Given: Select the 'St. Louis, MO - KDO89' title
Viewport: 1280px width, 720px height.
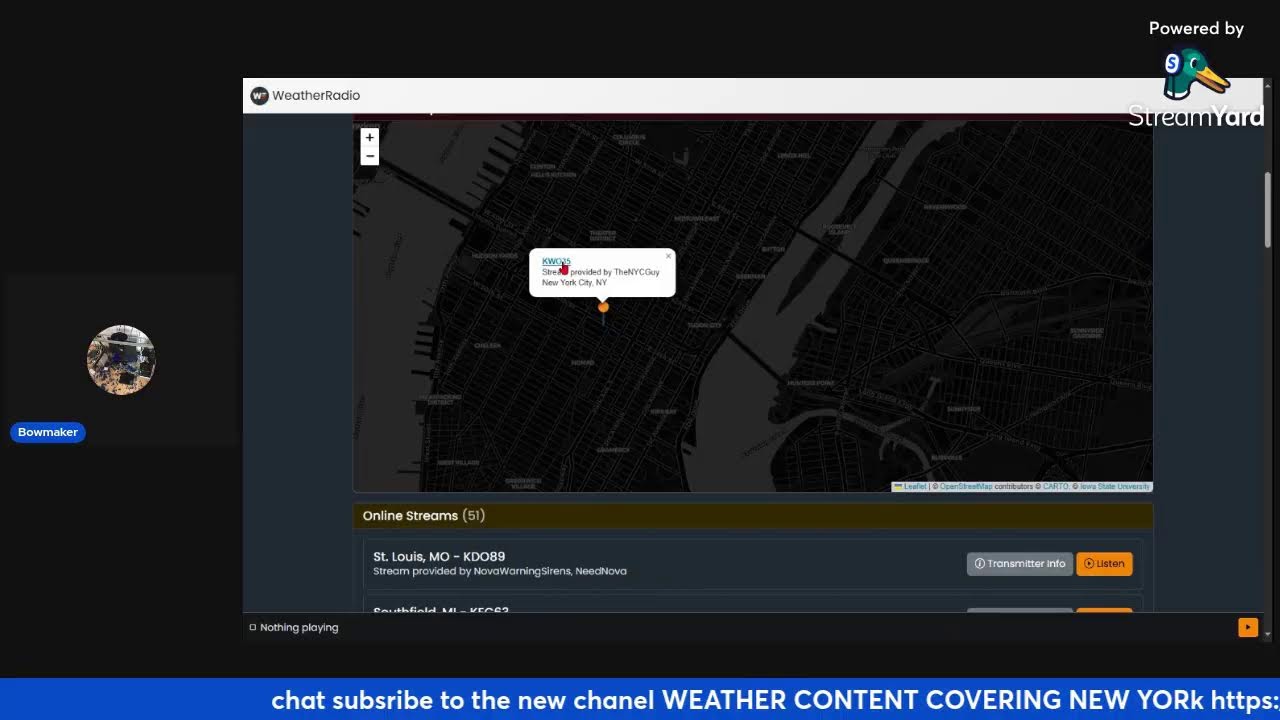Looking at the screenshot, I should coord(439,556).
